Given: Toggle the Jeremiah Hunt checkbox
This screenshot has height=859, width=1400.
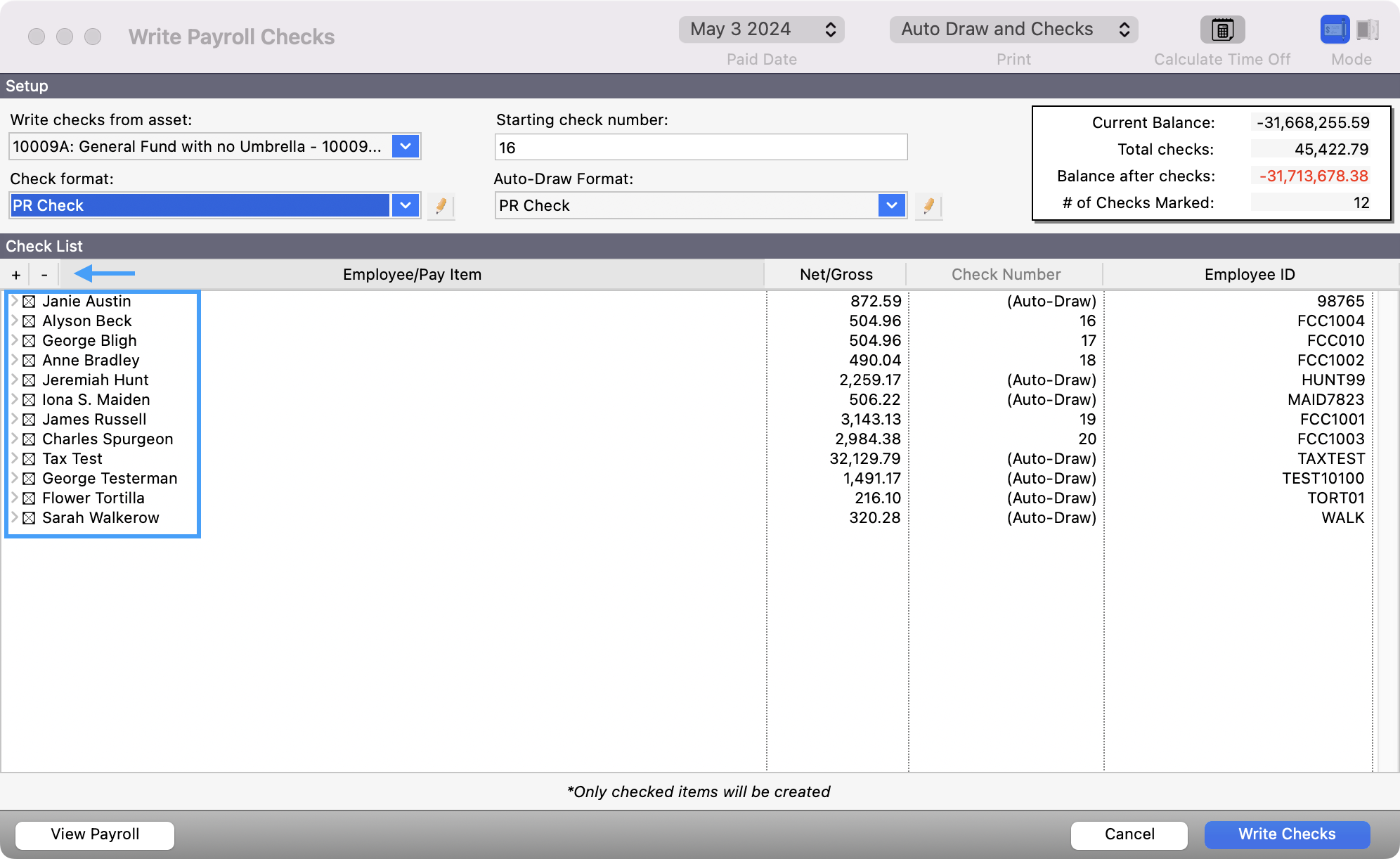Looking at the screenshot, I should point(29,380).
